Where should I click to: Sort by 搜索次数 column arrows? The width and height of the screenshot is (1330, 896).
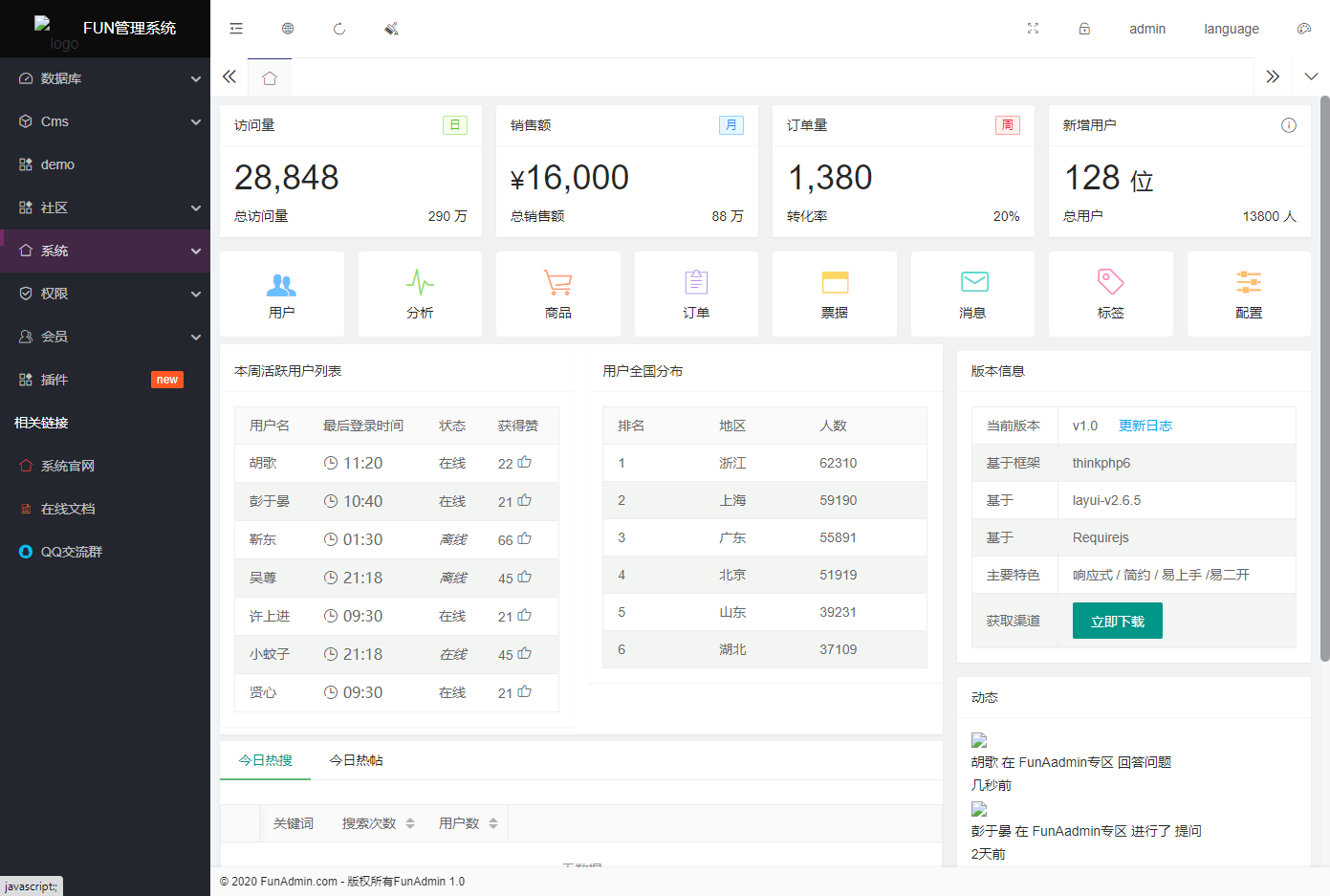(x=410, y=823)
